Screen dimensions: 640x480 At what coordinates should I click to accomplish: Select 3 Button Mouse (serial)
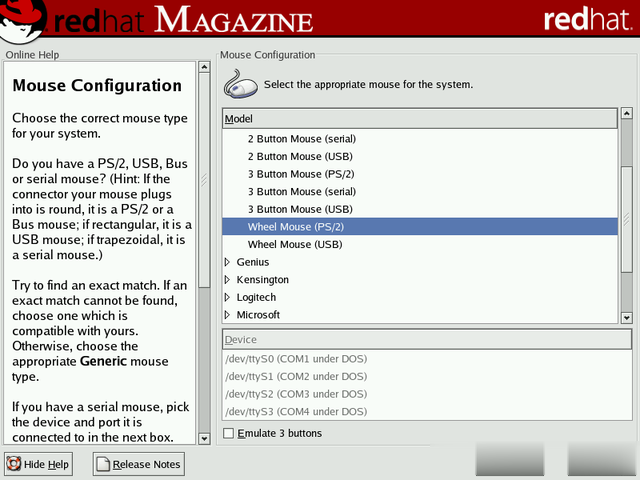click(x=420, y=191)
